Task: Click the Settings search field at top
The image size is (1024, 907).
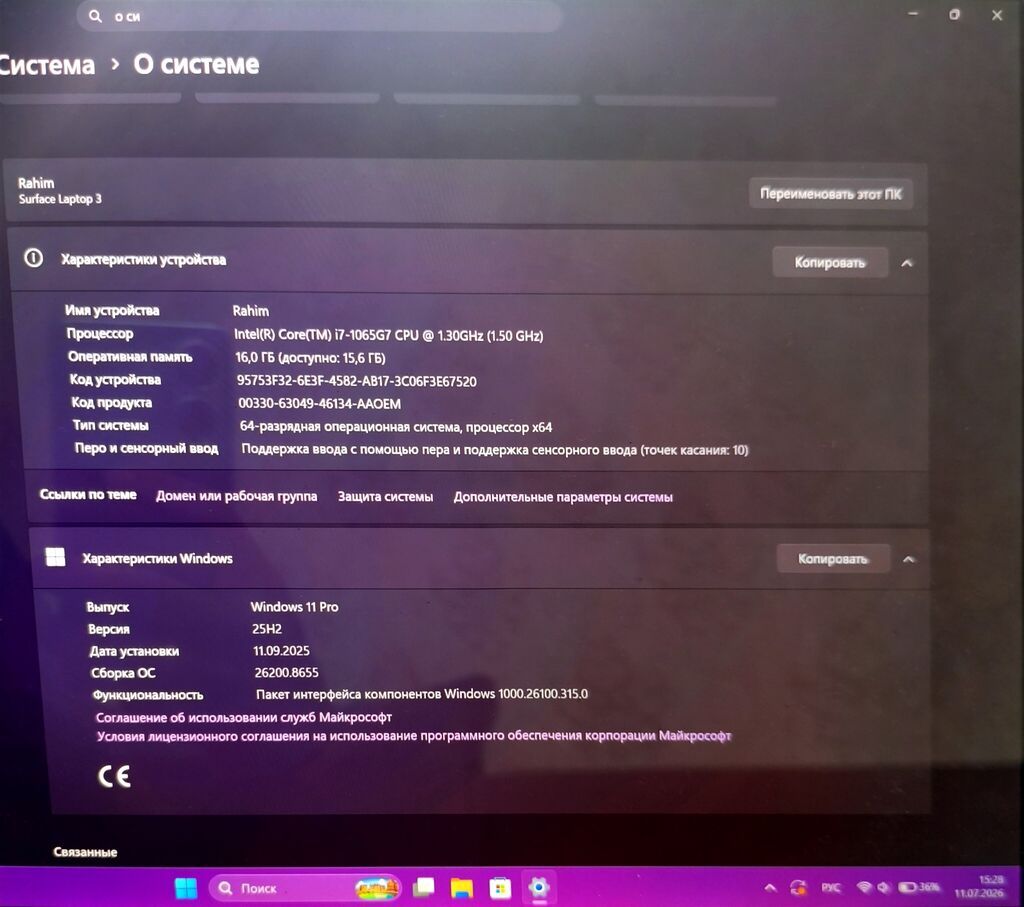Action: coord(319,16)
